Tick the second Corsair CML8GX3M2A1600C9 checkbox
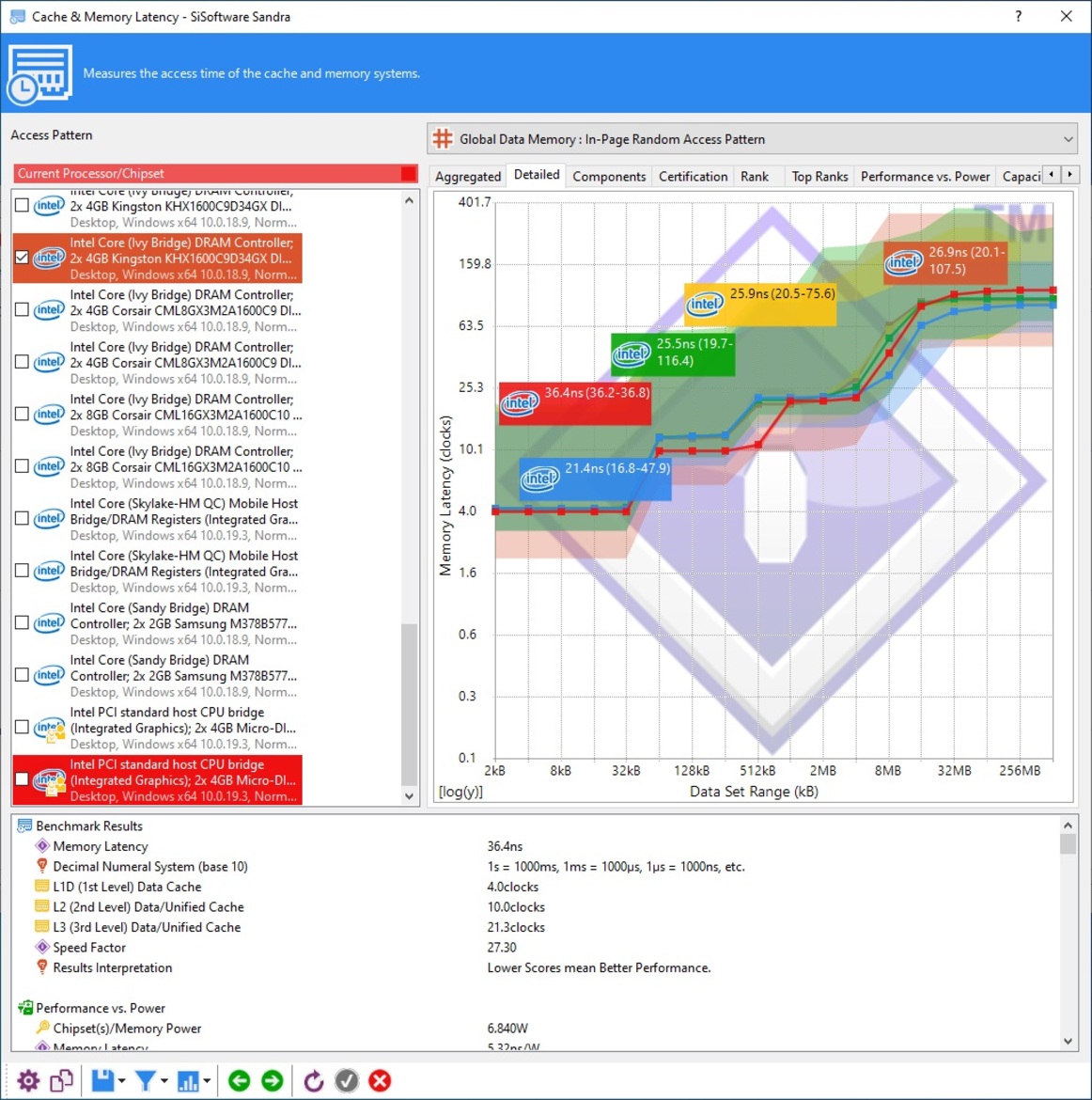Image resolution: width=1092 pixels, height=1100 pixels. 22,362
